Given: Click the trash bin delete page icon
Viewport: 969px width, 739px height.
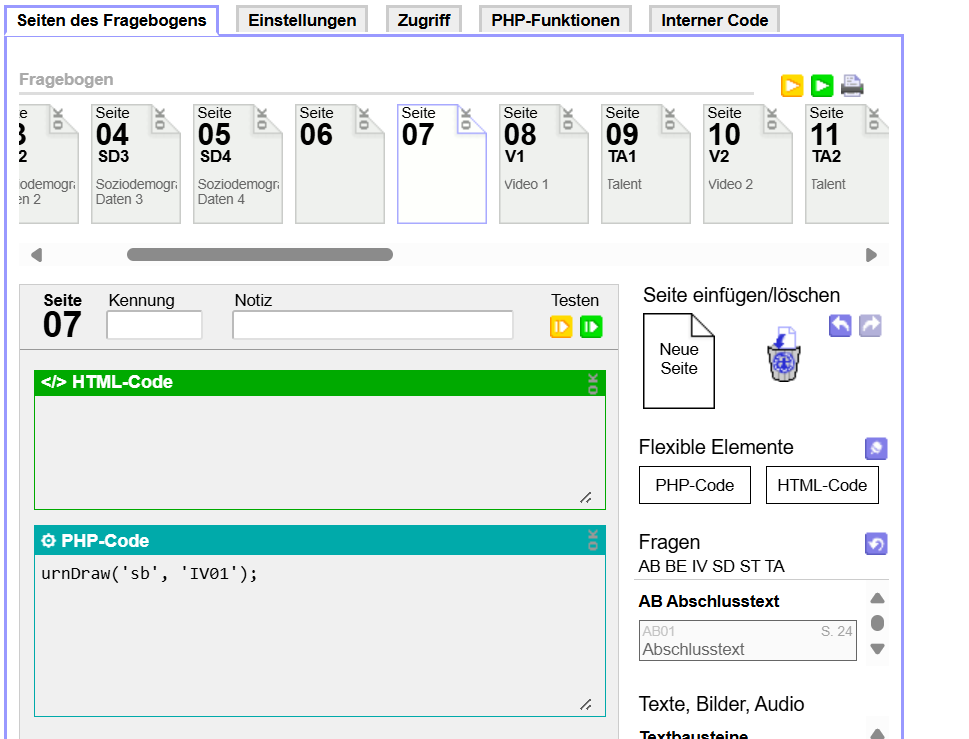Looking at the screenshot, I should (x=784, y=354).
